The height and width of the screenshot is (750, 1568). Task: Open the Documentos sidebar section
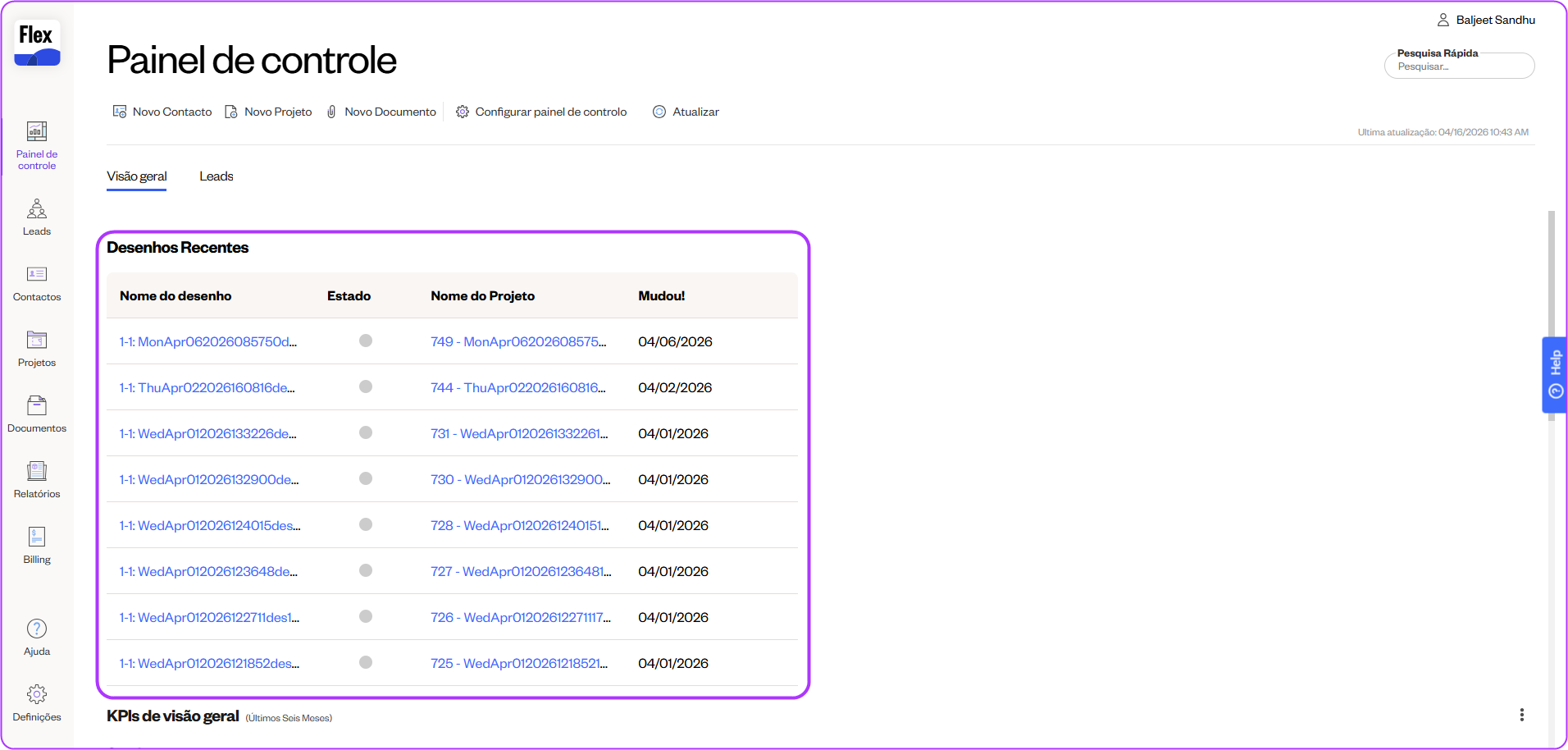(37, 414)
